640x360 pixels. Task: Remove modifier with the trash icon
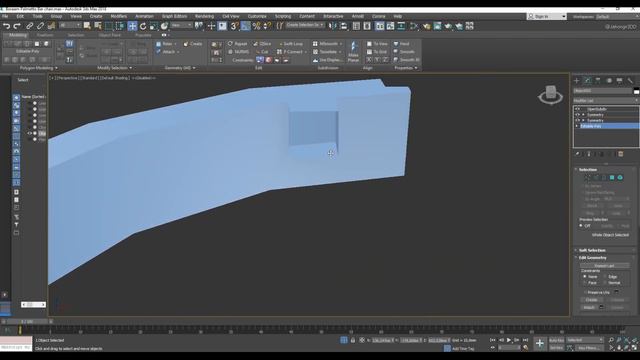(x=621, y=154)
